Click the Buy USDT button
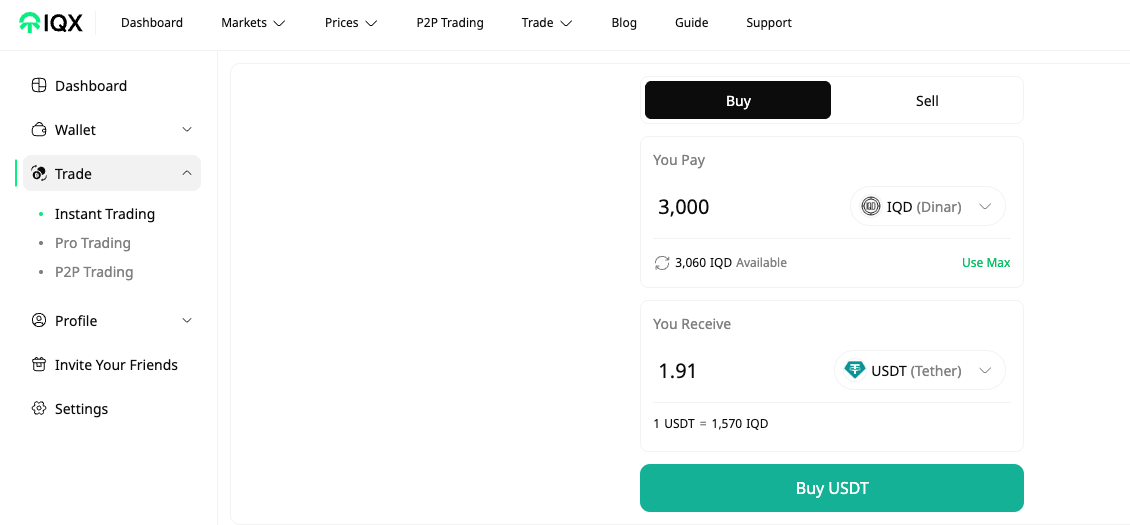The height and width of the screenshot is (525, 1130). coord(832,488)
